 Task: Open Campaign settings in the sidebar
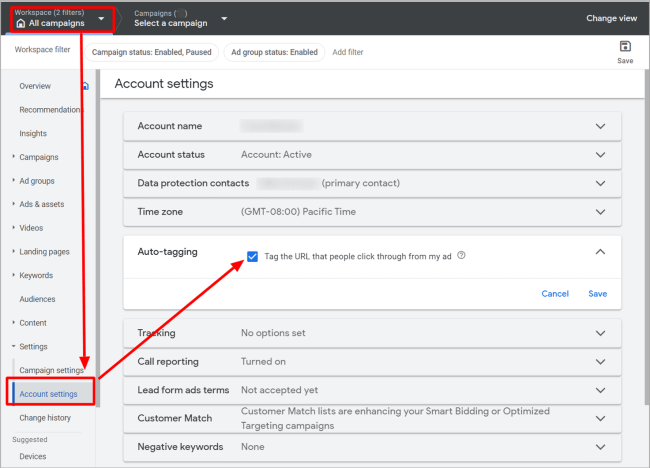(x=51, y=370)
